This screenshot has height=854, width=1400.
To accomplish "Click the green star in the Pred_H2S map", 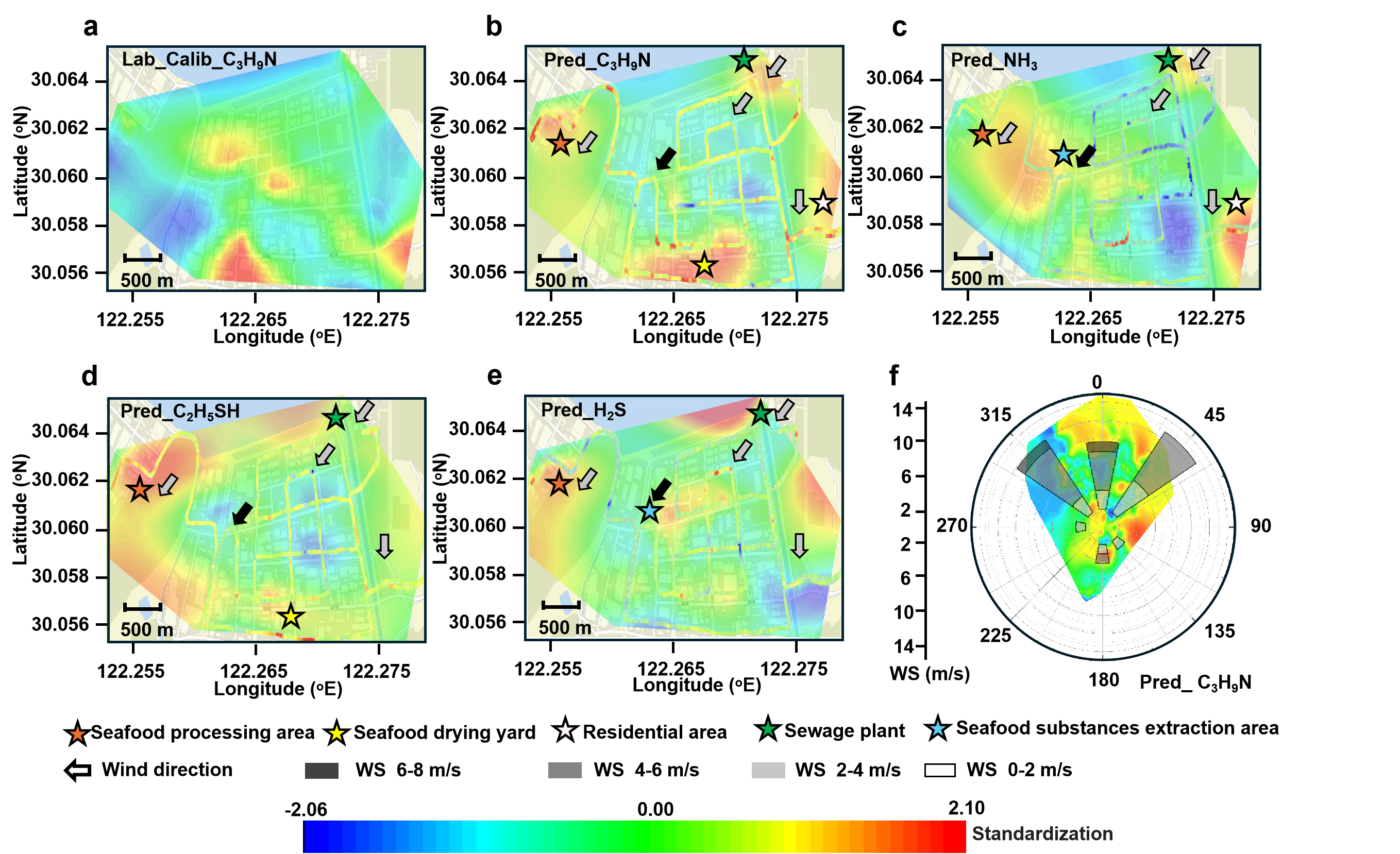I will pos(760,413).
